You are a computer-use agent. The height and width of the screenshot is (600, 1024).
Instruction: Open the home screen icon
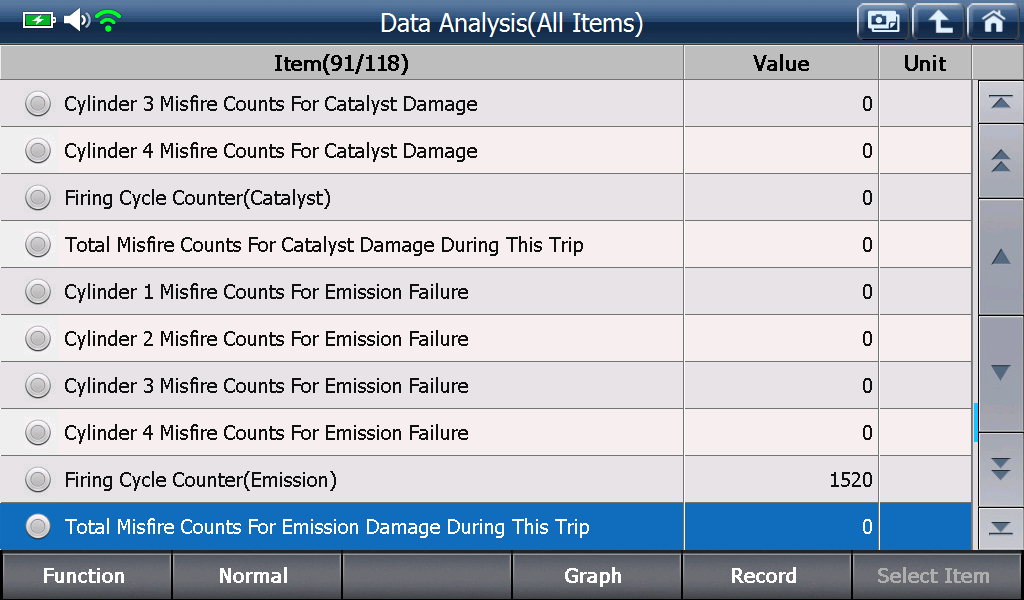click(x=993, y=22)
